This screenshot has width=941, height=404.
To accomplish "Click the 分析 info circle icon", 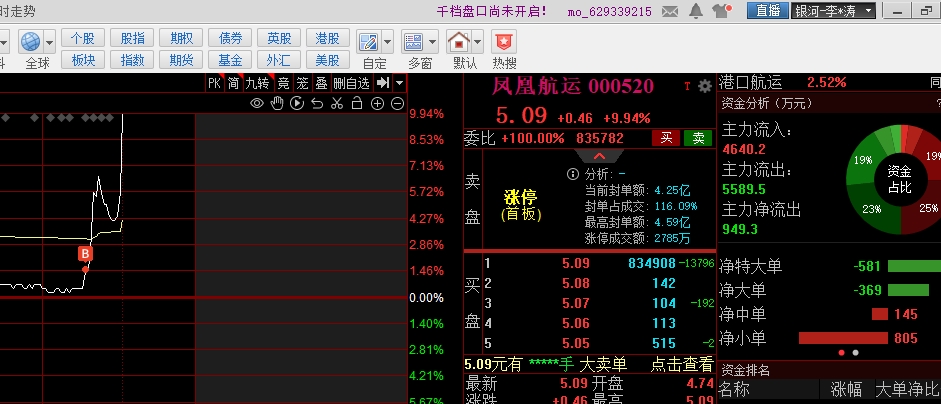I will (x=573, y=174).
